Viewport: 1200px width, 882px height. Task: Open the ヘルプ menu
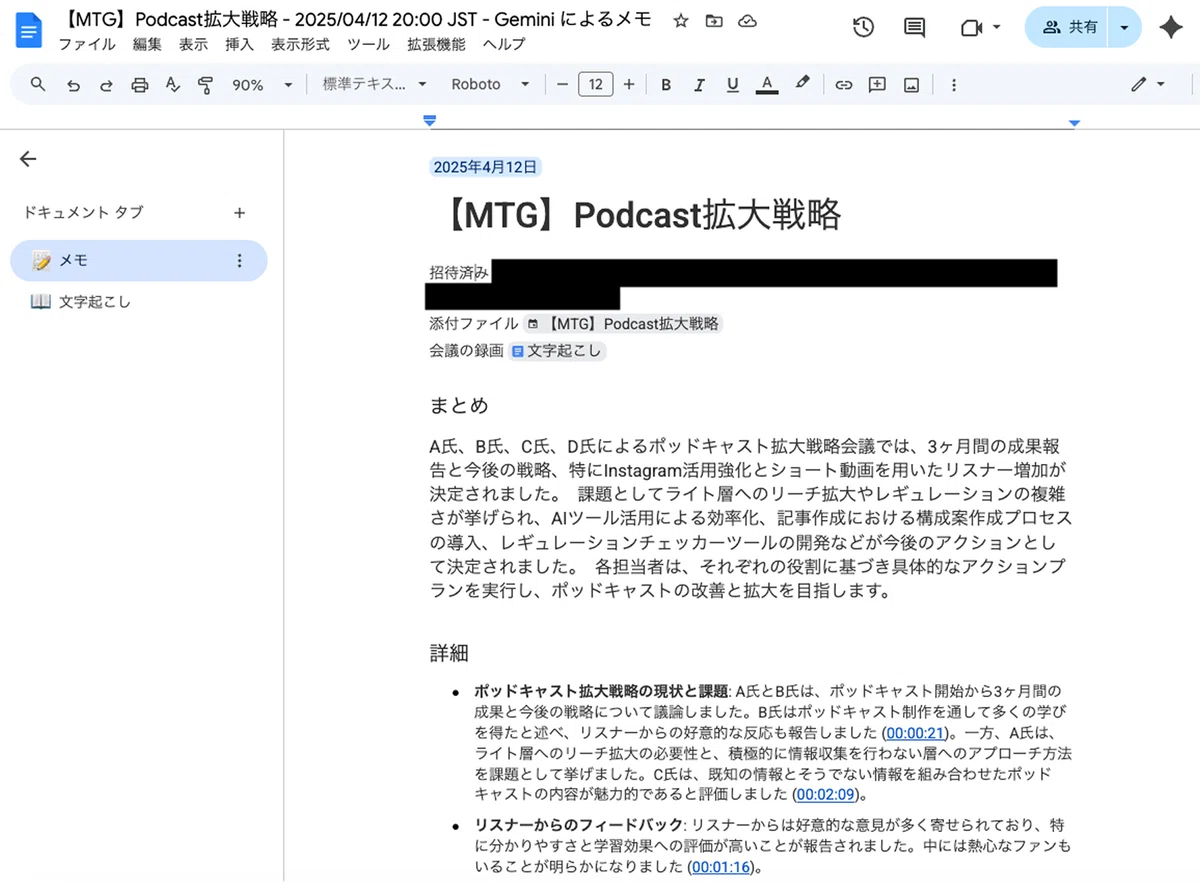pyautogui.click(x=504, y=45)
